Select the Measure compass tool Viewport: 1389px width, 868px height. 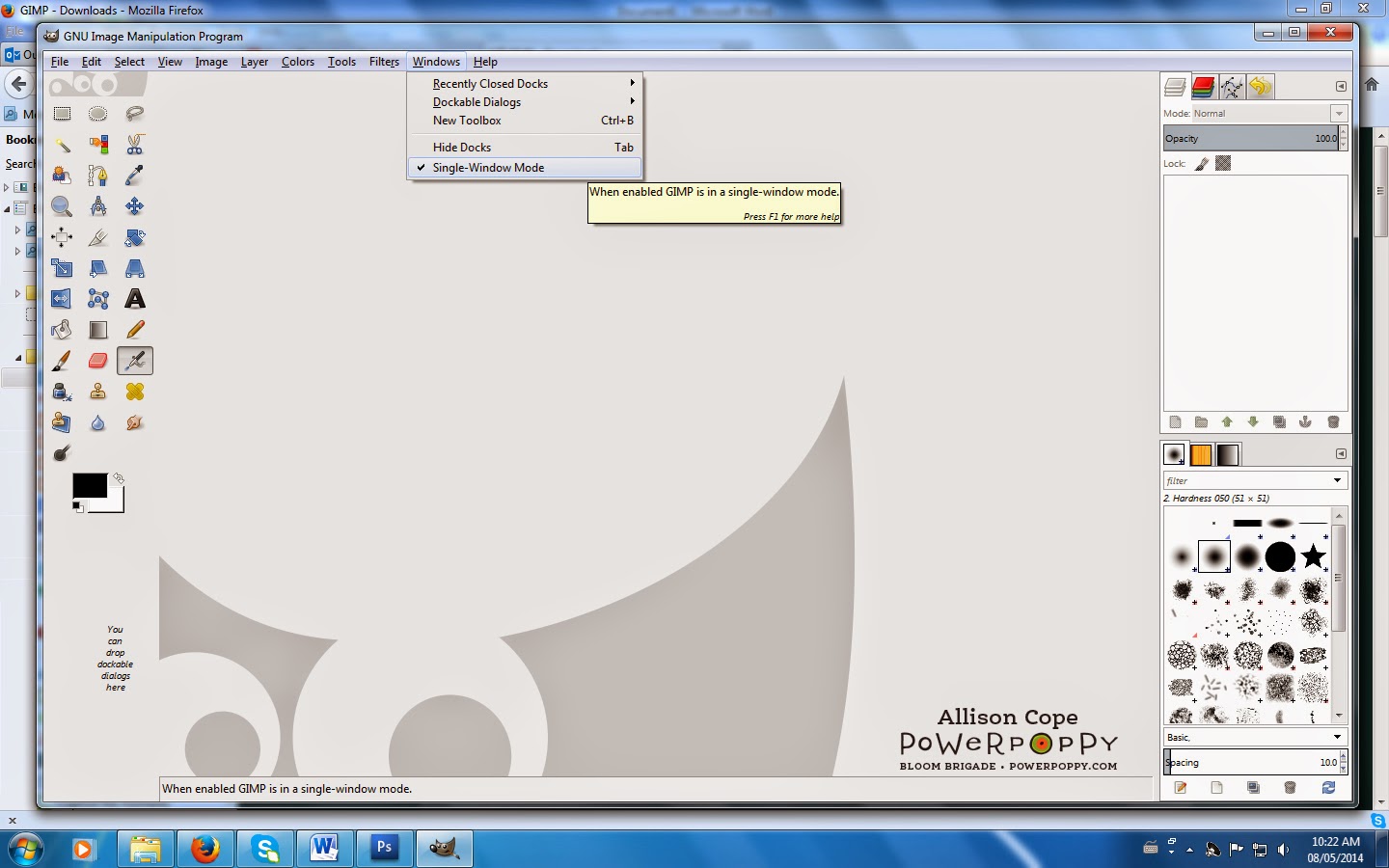(98, 206)
